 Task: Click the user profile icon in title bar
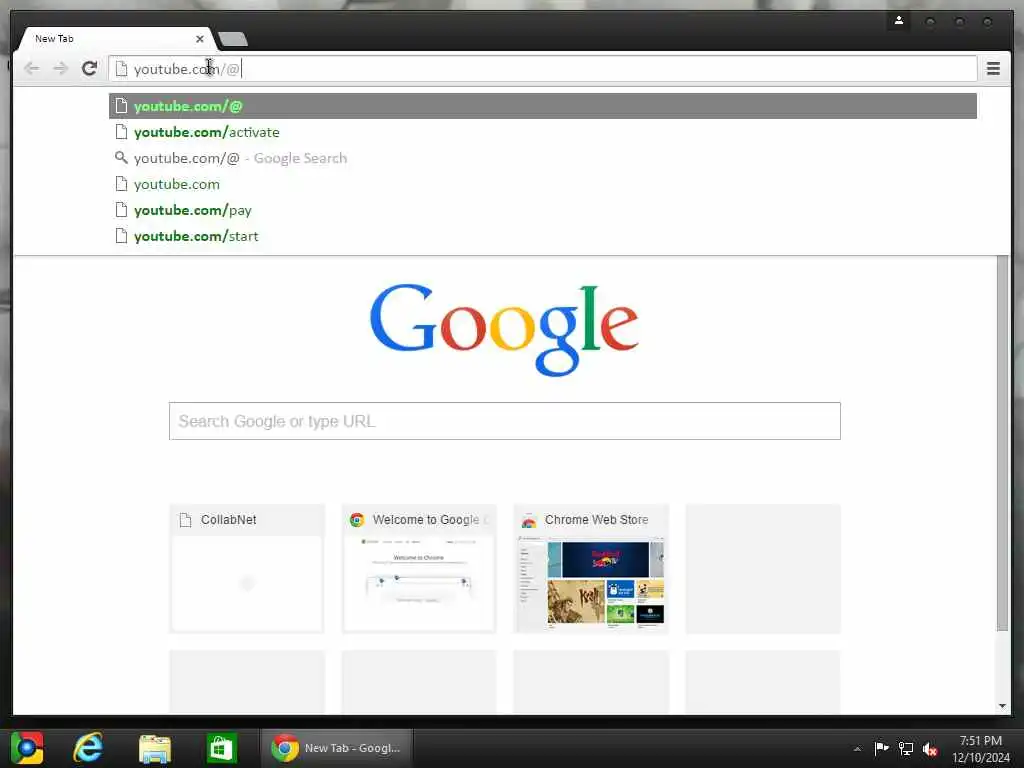click(x=899, y=21)
